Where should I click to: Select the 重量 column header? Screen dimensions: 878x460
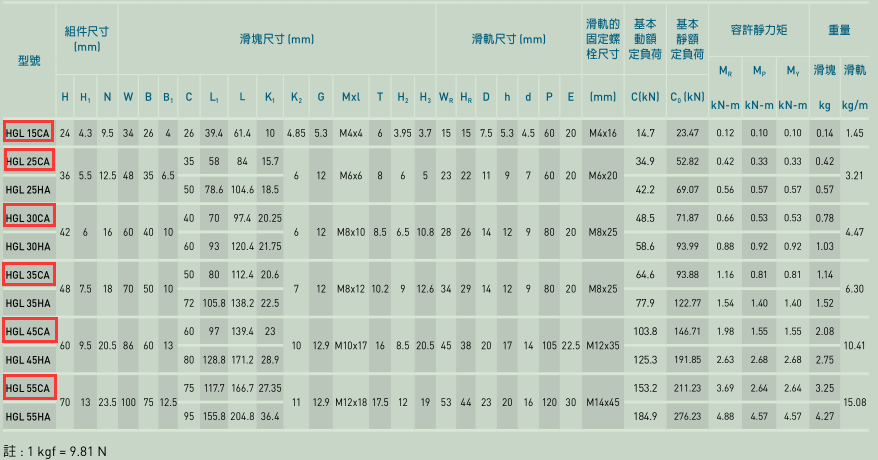pyautogui.click(x=839, y=31)
